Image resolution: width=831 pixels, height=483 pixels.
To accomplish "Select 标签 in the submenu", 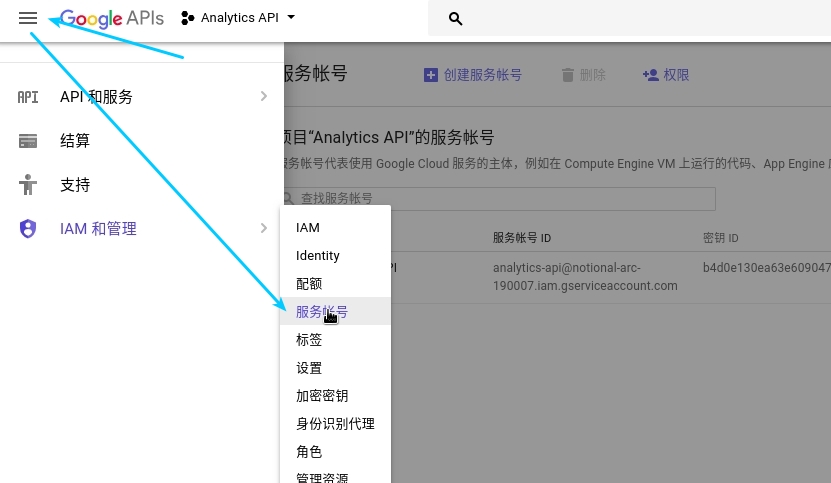I will (335, 340).
